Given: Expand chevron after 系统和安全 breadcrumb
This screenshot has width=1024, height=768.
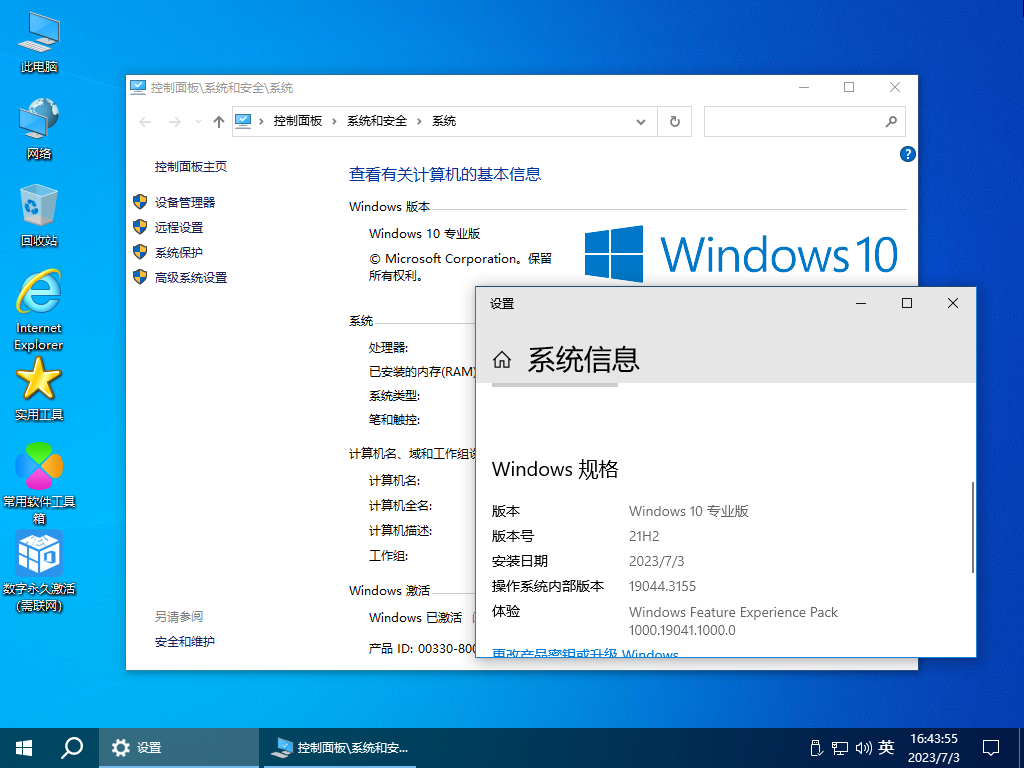Looking at the screenshot, I should [x=419, y=121].
